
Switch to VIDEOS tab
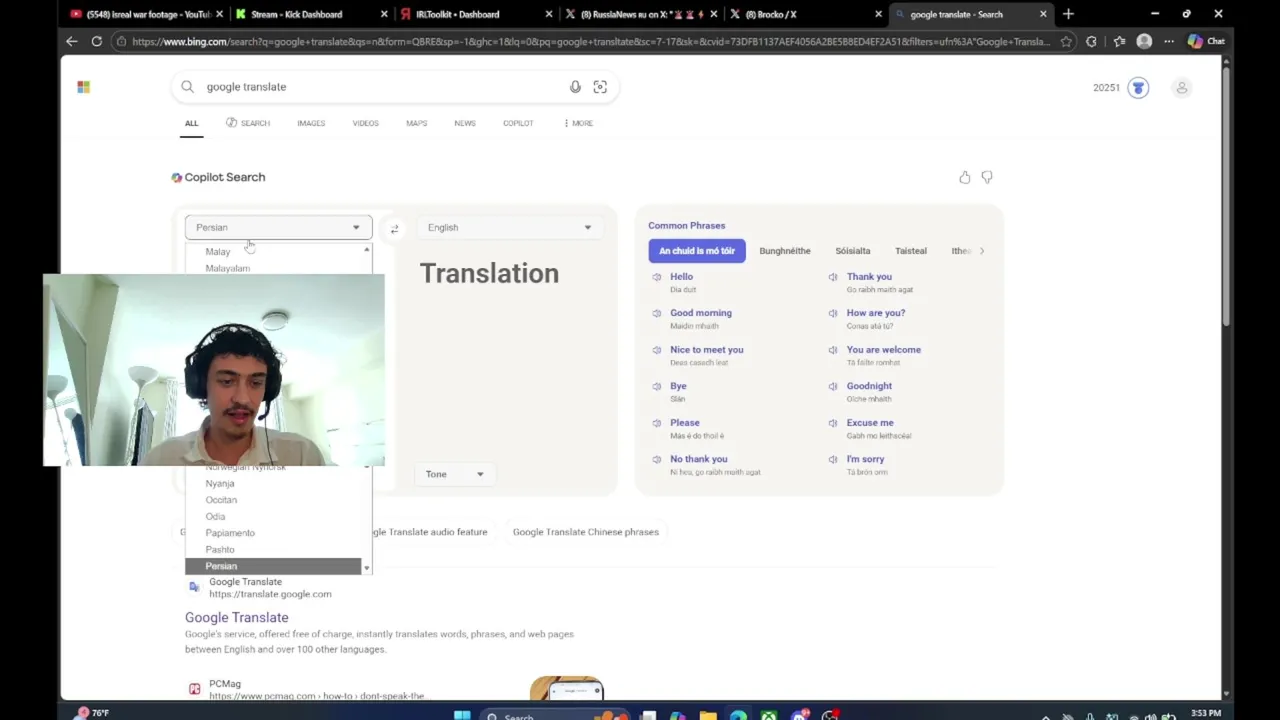point(365,123)
